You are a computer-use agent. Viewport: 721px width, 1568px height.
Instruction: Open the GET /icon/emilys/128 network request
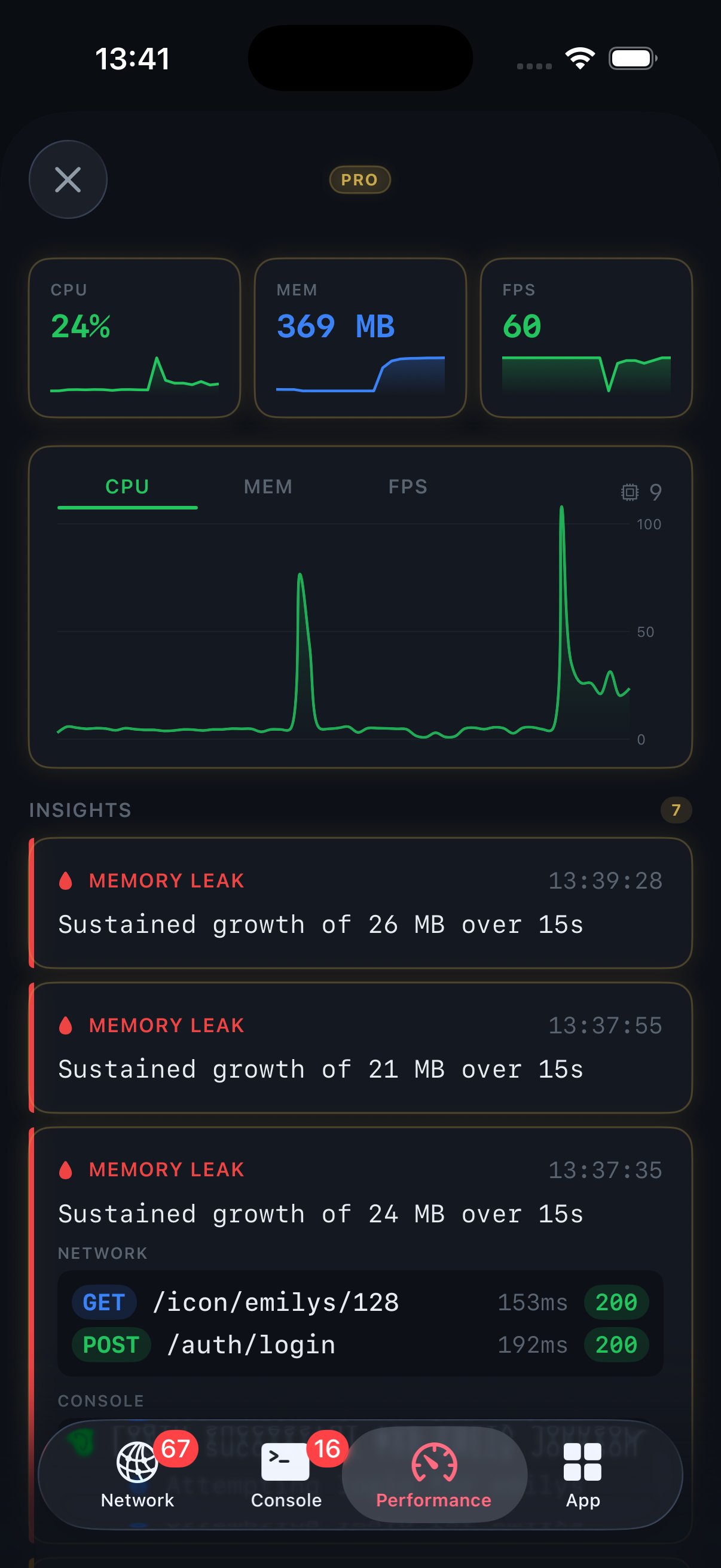pos(360,1302)
